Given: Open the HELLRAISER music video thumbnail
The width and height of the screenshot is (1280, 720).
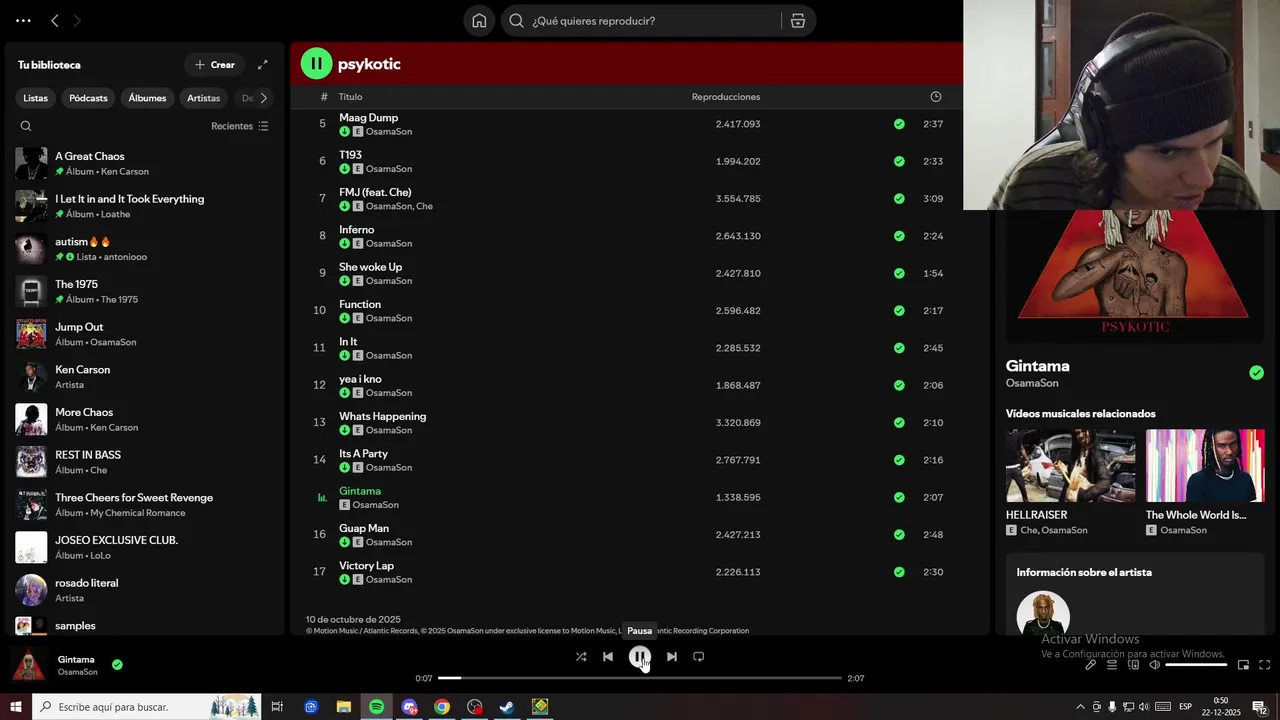Looking at the screenshot, I should point(1070,466).
